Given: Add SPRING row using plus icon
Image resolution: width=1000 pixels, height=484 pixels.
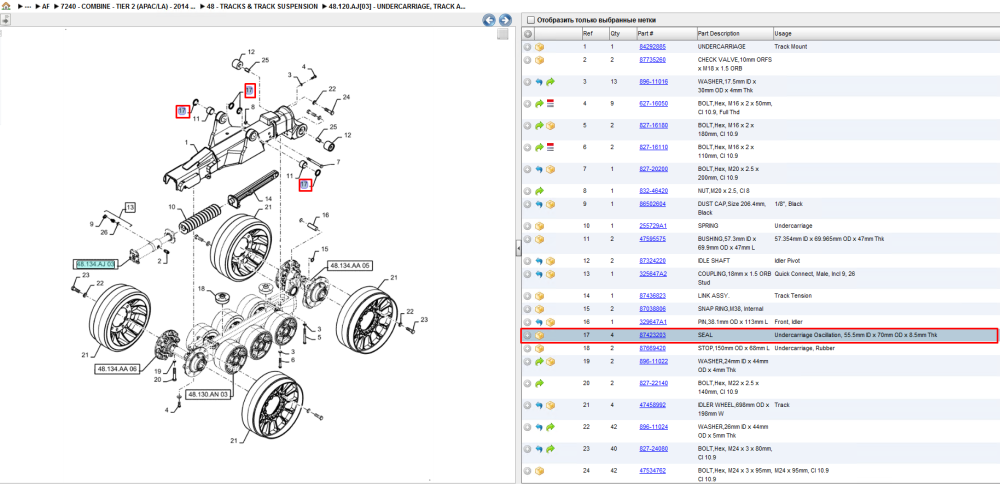Looking at the screenshot, I should [x=527, y=226].
